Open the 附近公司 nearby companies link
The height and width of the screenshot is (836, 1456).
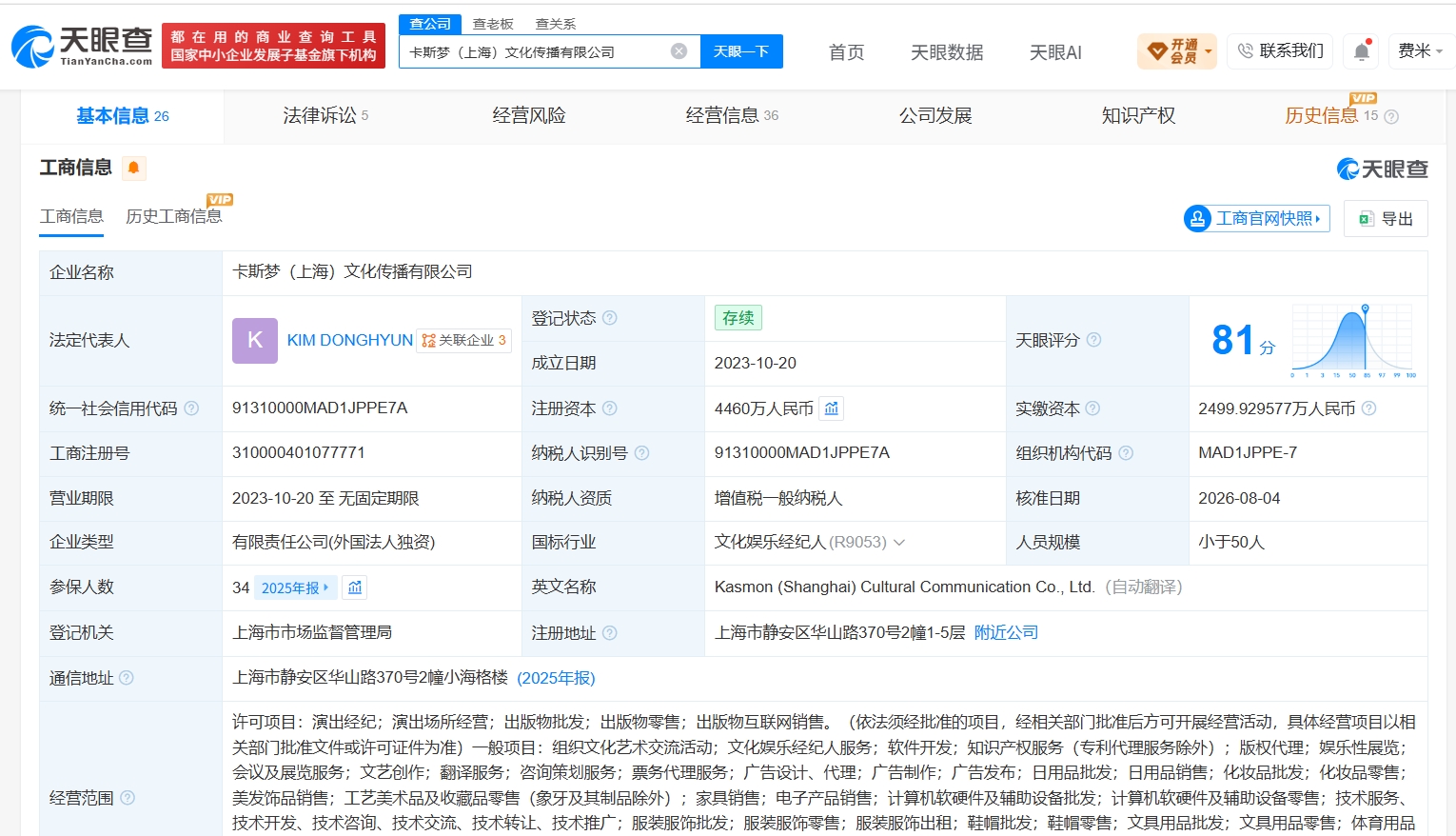(1006, 633)
